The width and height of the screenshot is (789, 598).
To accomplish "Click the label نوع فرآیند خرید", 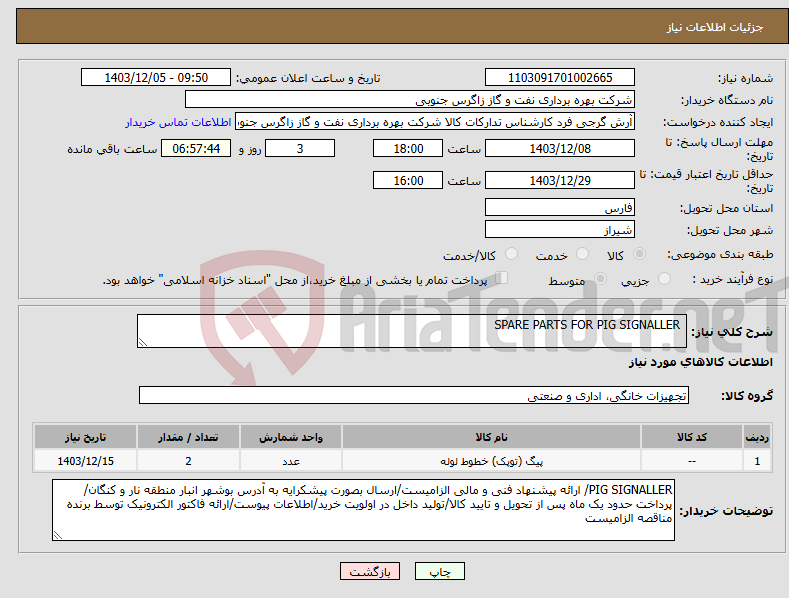I will tap(732, 279).
